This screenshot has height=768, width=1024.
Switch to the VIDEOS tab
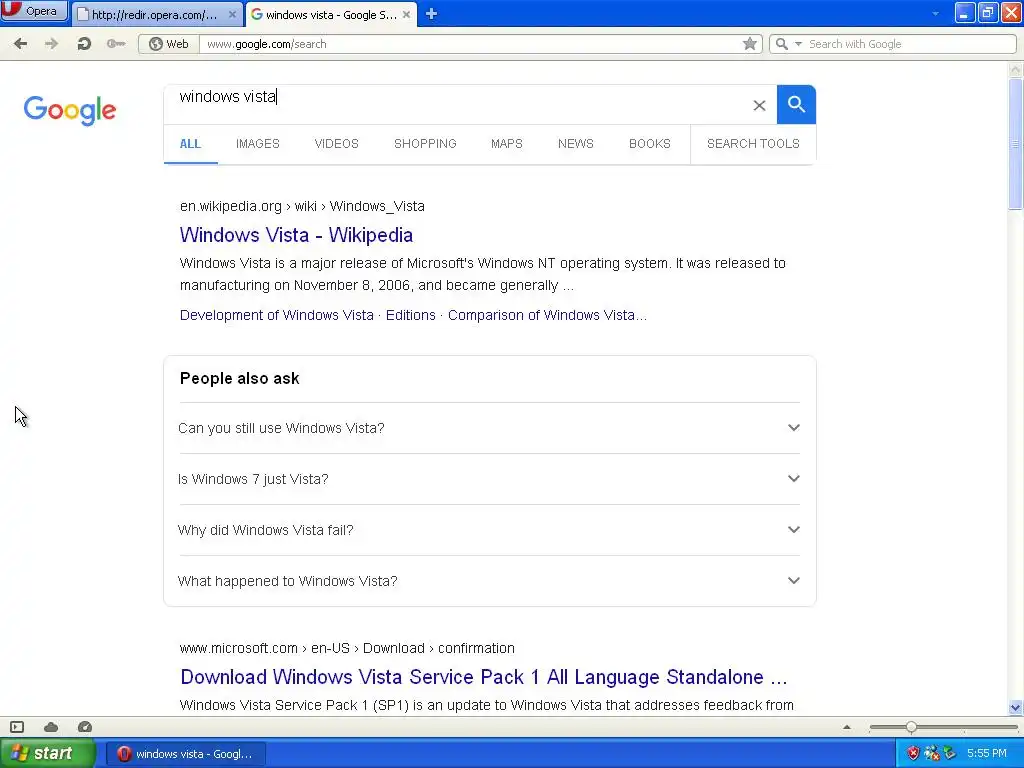(336, 144)
